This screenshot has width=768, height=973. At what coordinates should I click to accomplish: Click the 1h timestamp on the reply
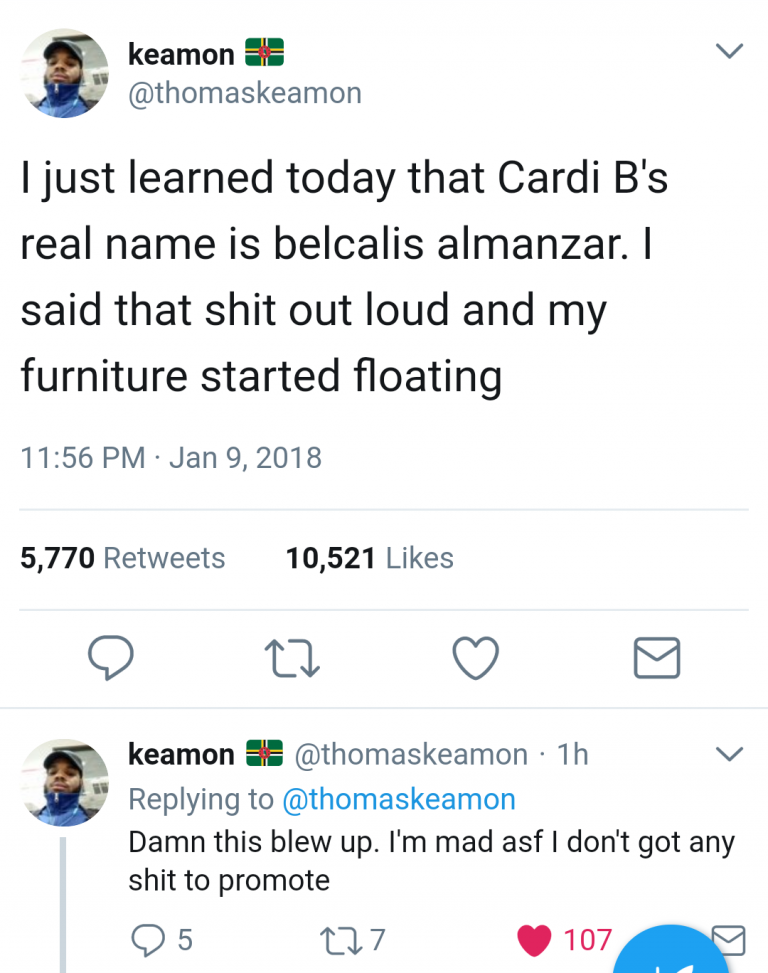click(573, 754)
